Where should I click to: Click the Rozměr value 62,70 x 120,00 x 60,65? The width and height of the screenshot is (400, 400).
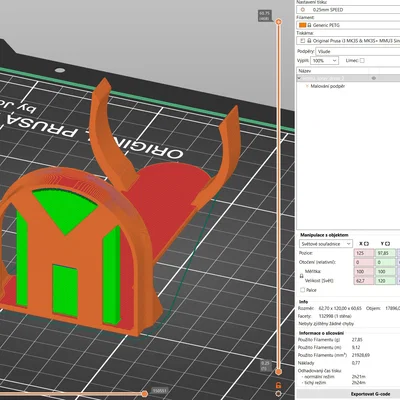tap(340, 308)
